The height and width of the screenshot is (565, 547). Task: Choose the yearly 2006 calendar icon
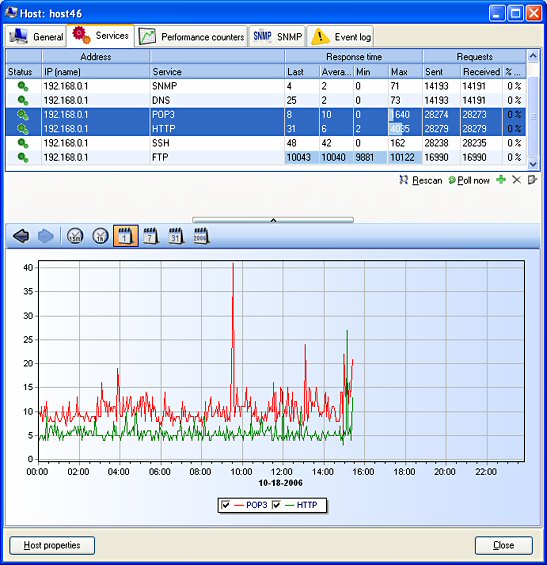coord(201,236)
